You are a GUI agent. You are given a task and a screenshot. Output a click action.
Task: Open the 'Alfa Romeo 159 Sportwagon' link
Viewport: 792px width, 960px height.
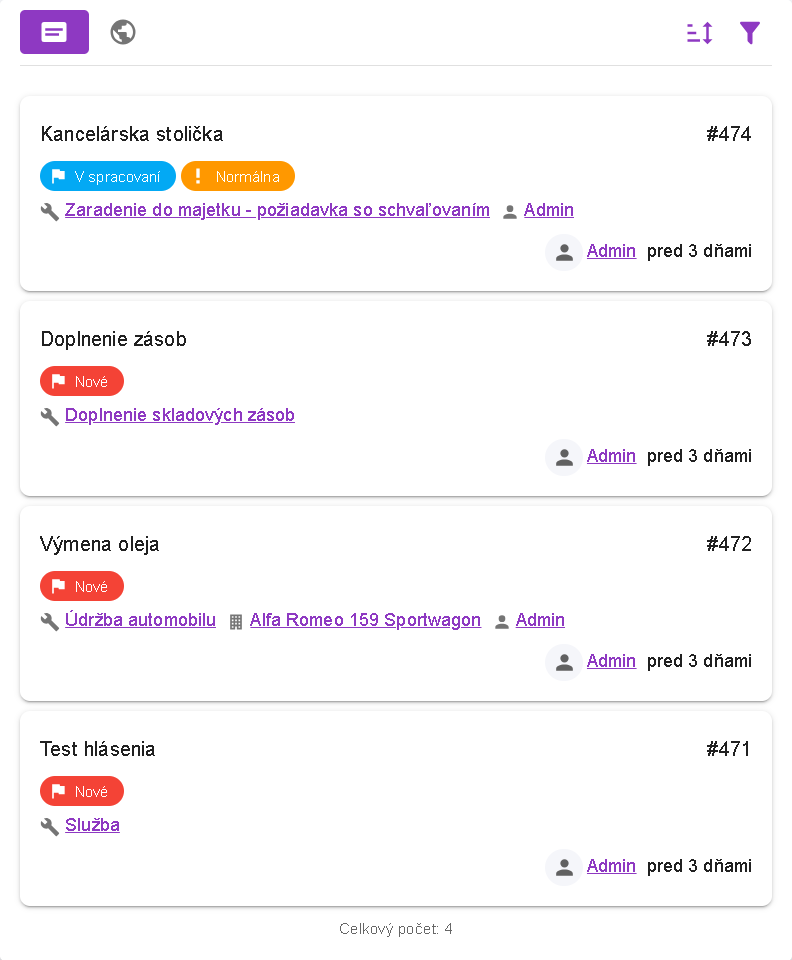point(365,620)
